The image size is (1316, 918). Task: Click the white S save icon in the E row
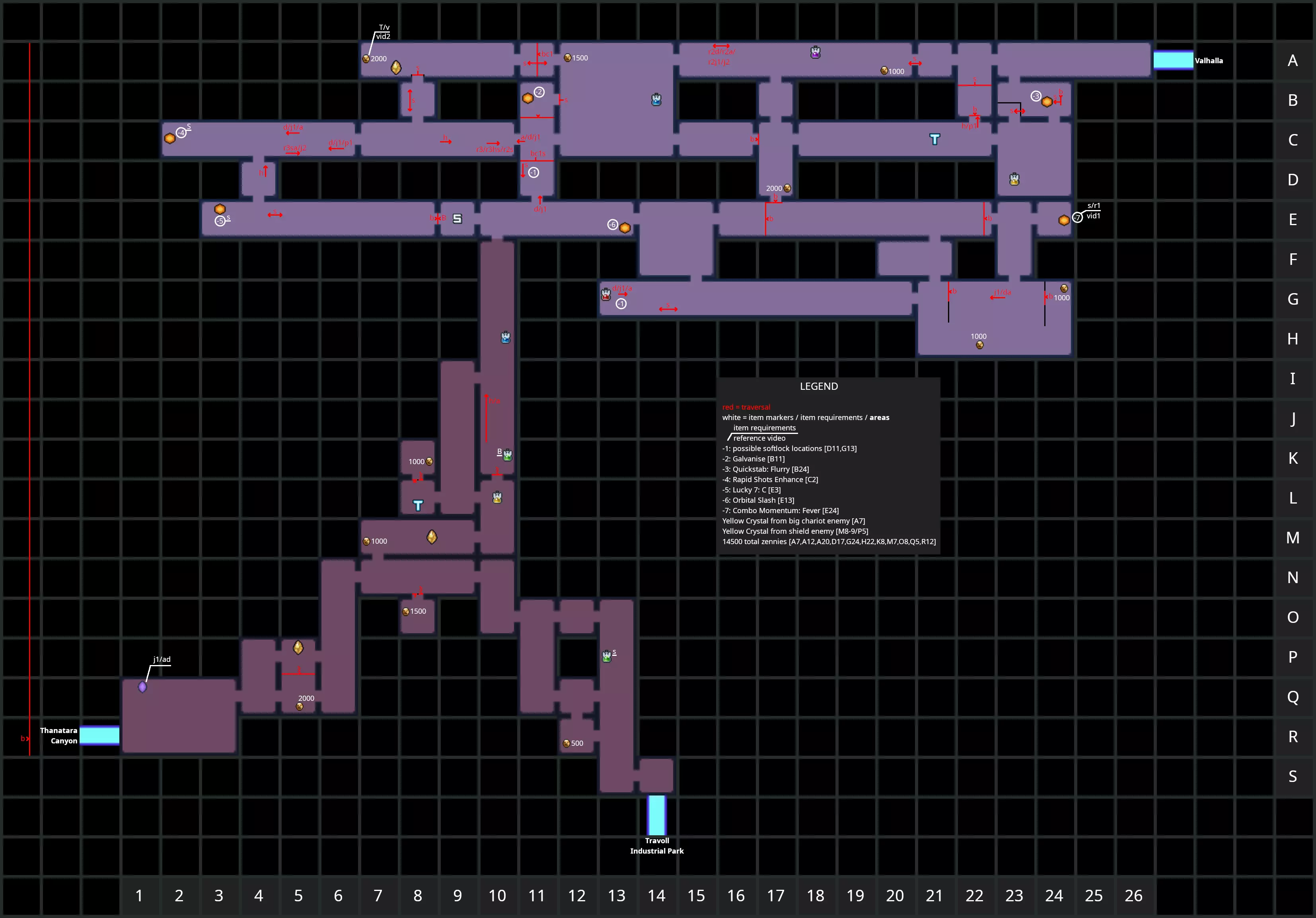[457, 218]
